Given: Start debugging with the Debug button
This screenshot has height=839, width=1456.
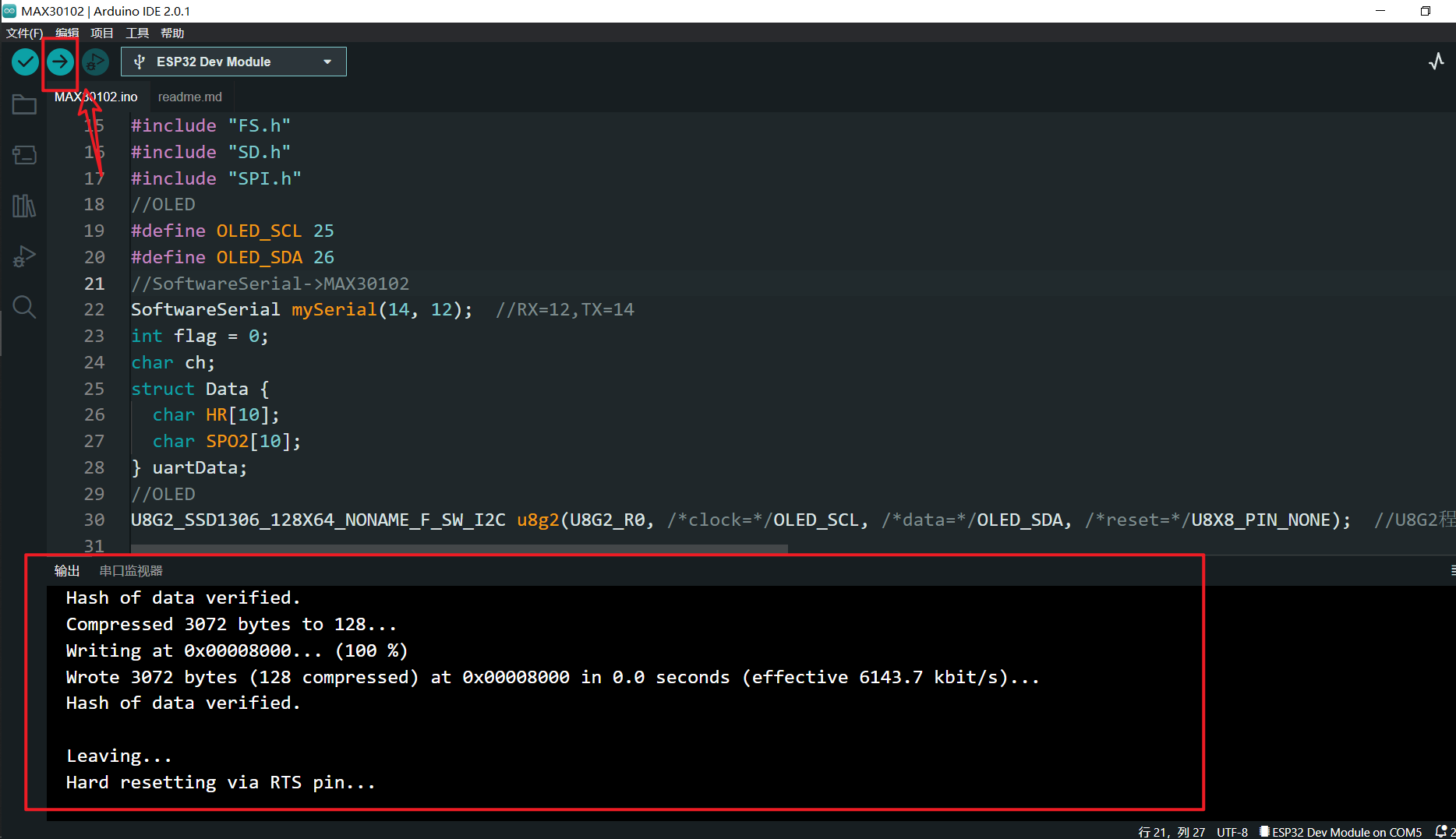Looking at the screenshot, I should 95,62.
